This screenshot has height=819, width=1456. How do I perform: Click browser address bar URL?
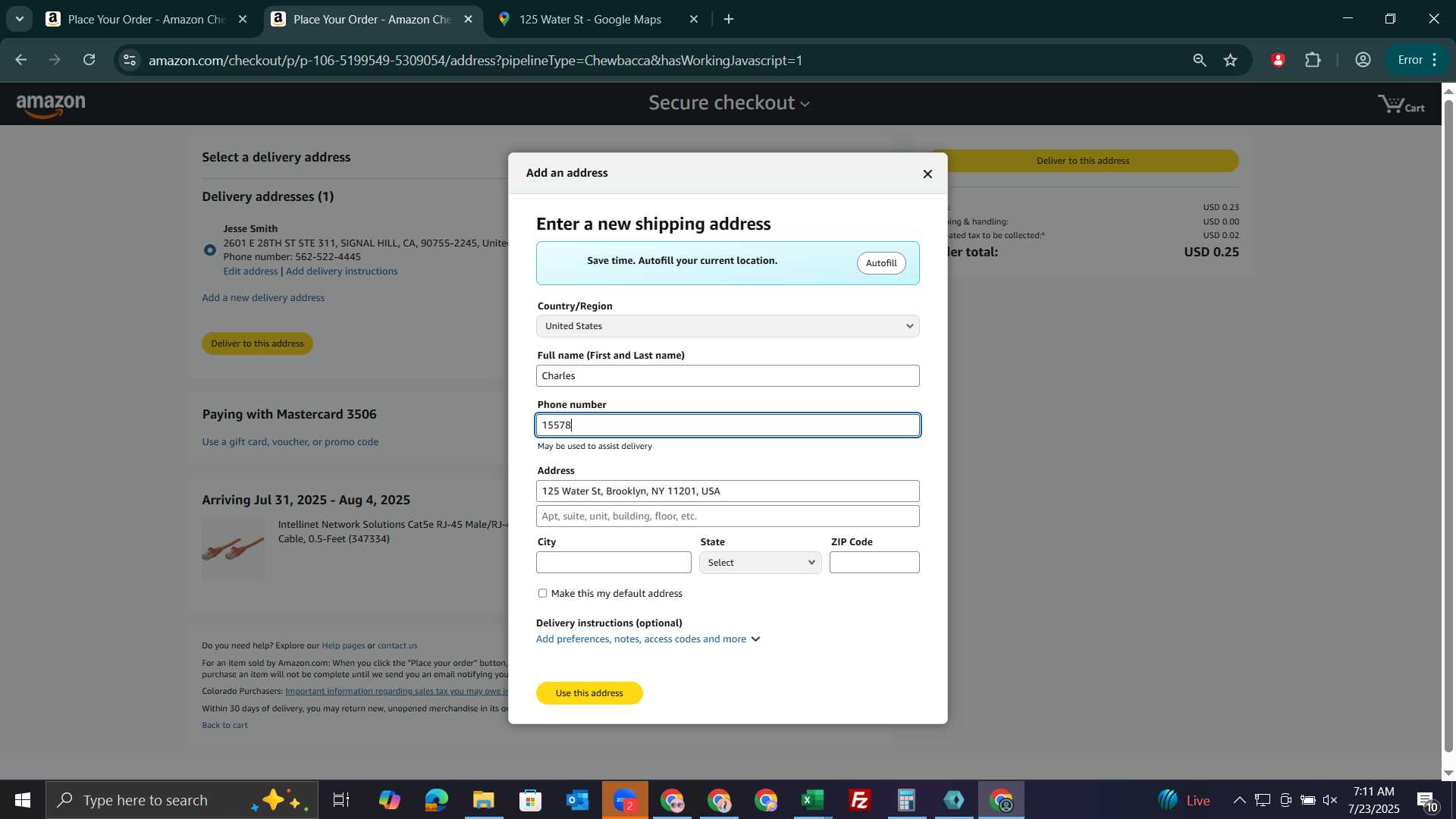tap(475, 61)
